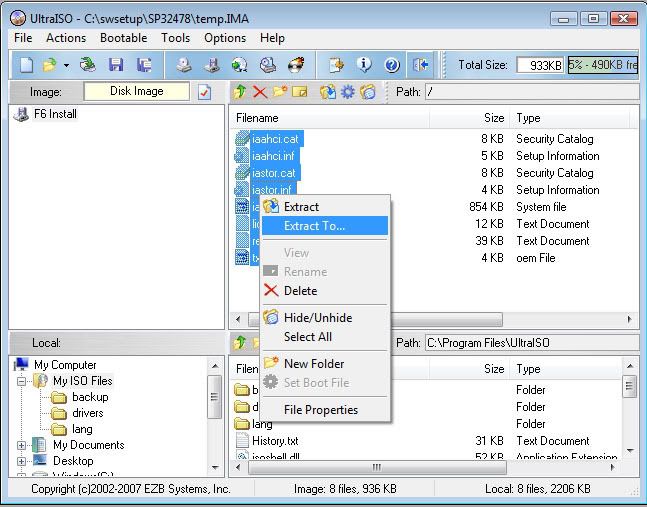The image size is (647, 507).
Task: Select F6 Install in the image tree
Action: tap(55, 114)
